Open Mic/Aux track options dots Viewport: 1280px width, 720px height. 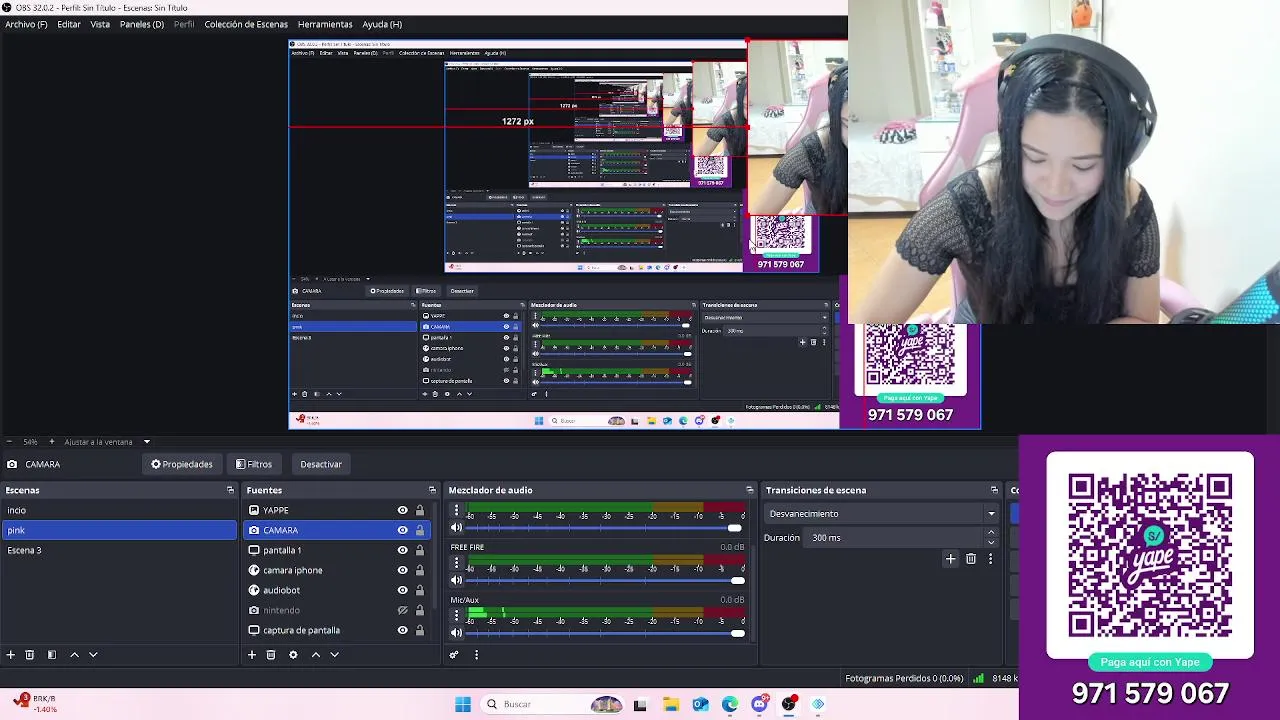[x=457, y=616]
